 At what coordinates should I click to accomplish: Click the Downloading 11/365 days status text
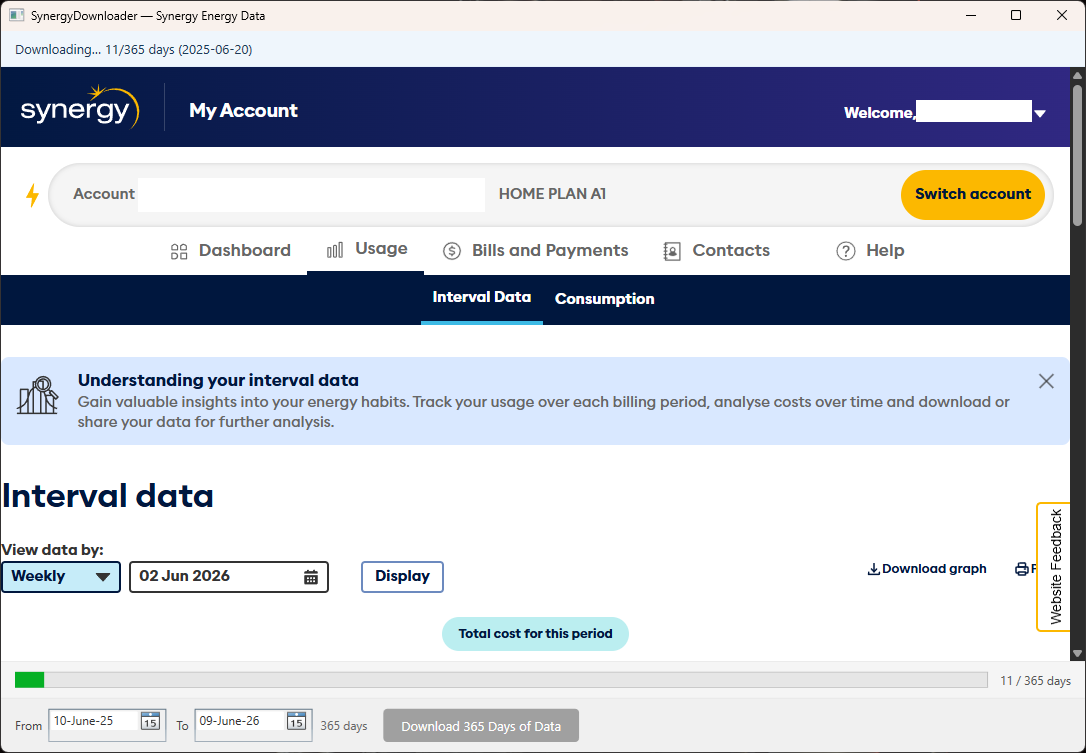[x=134, y=50]
